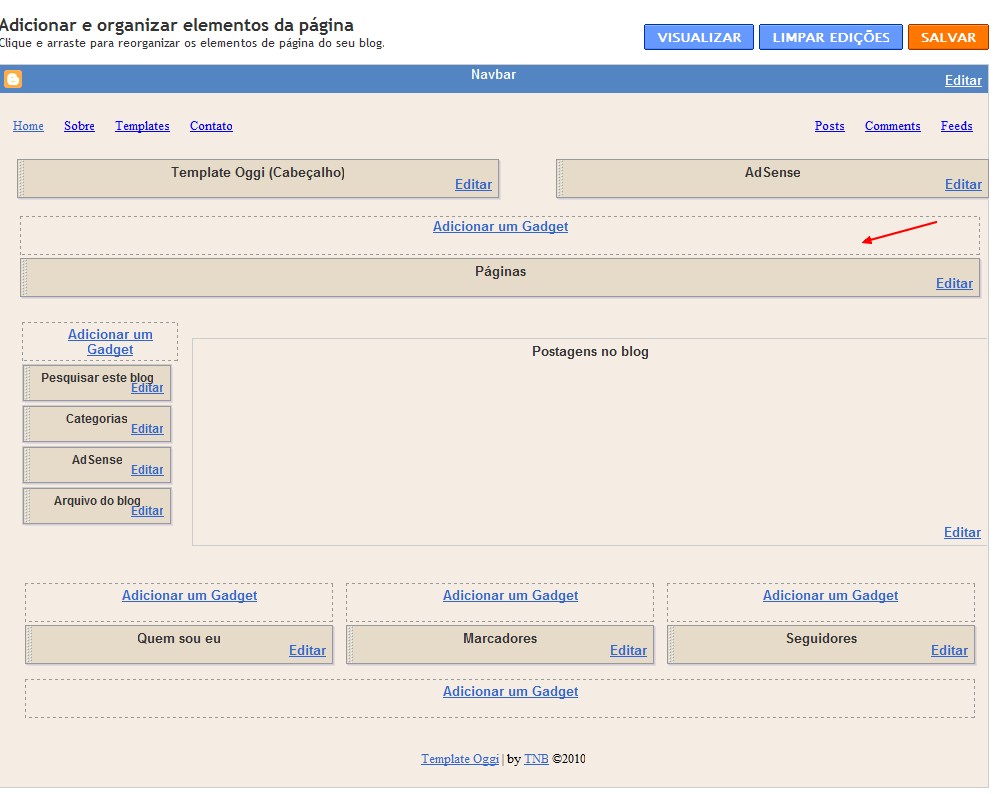The width and height of the screenshot is (998, 794).
Task: Click the Navbar title text
Action: 493,74
